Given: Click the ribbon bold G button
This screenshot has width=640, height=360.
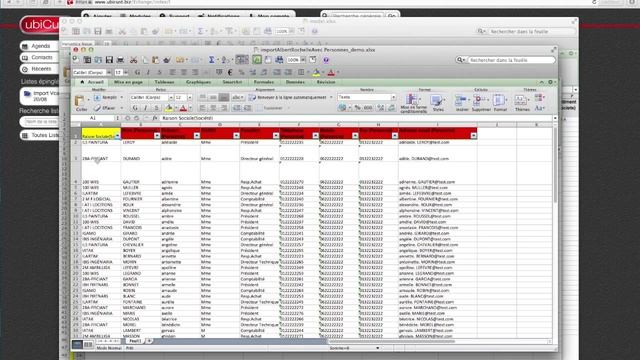Looking at the screenshot, I should click(x=135, y=108).
